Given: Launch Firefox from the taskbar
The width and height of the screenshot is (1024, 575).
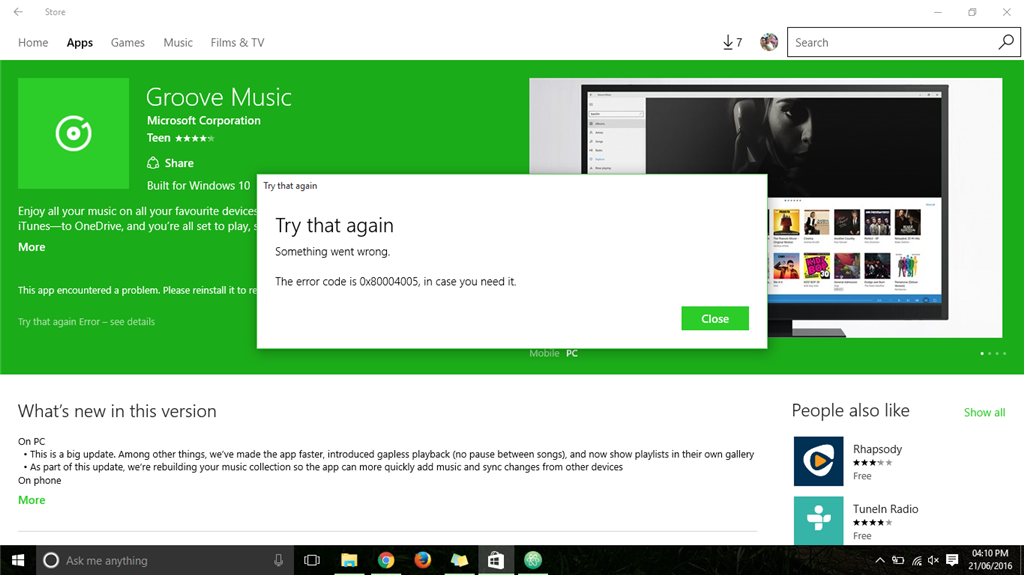Looking at the screenshot, I should (x=423, y=560).
